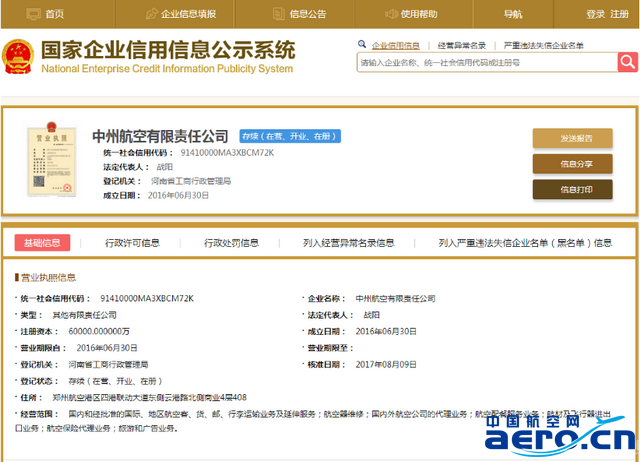The width and height of the screenshot is (640, 462).
Task: Click the national emblem logo
Action: point(18,56)
